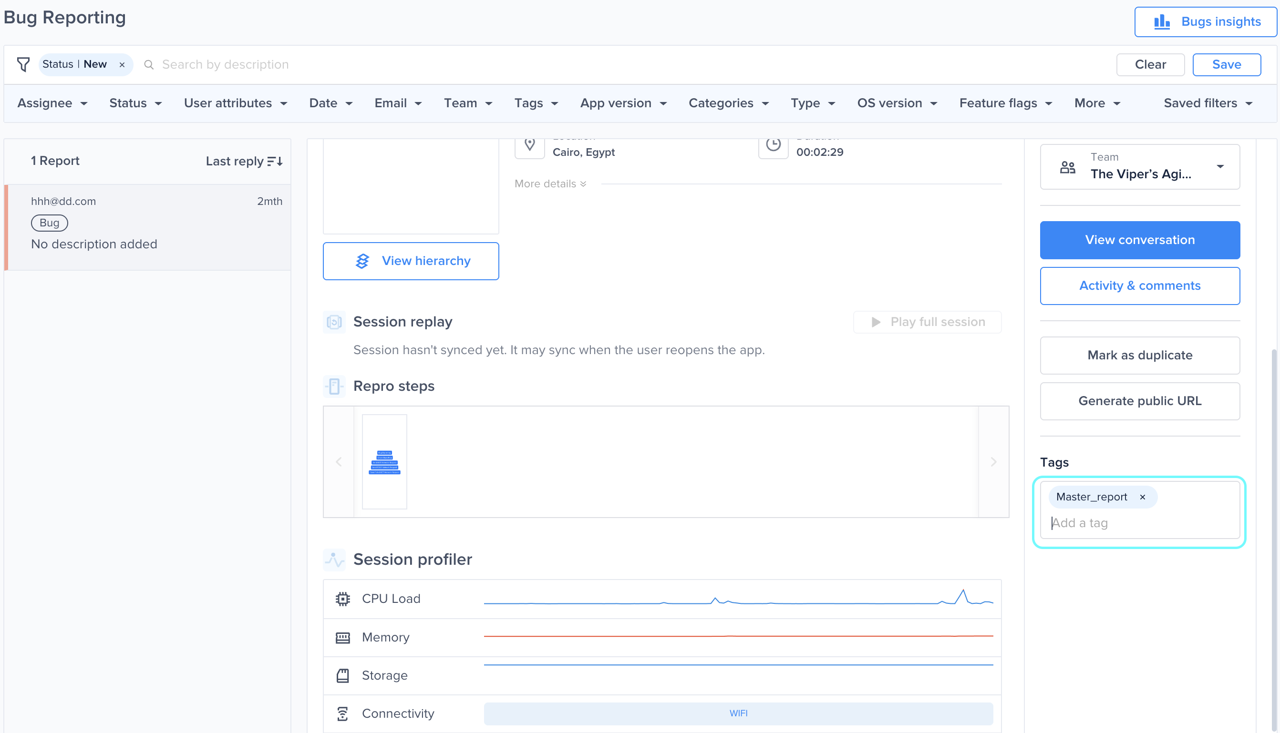Open the Assignee filter dropdown
Image resolution: width=1280 pixels, height=733 pixels.
coord(52,103)
